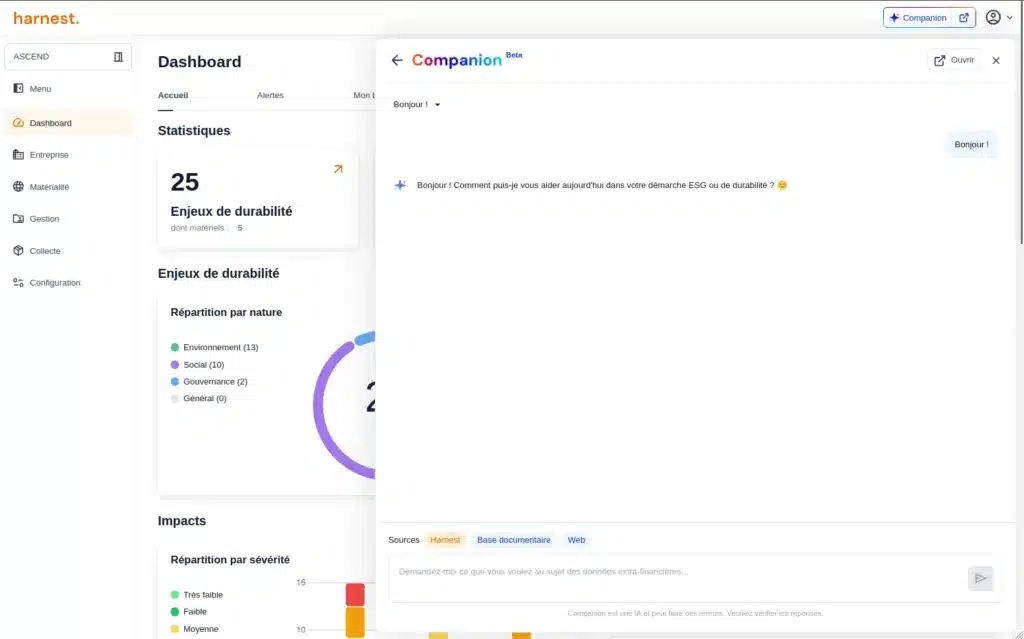Screen dimensions: 1024x639
Task: Click the building icon in ASCEND selector
Action: click(118, 57)
